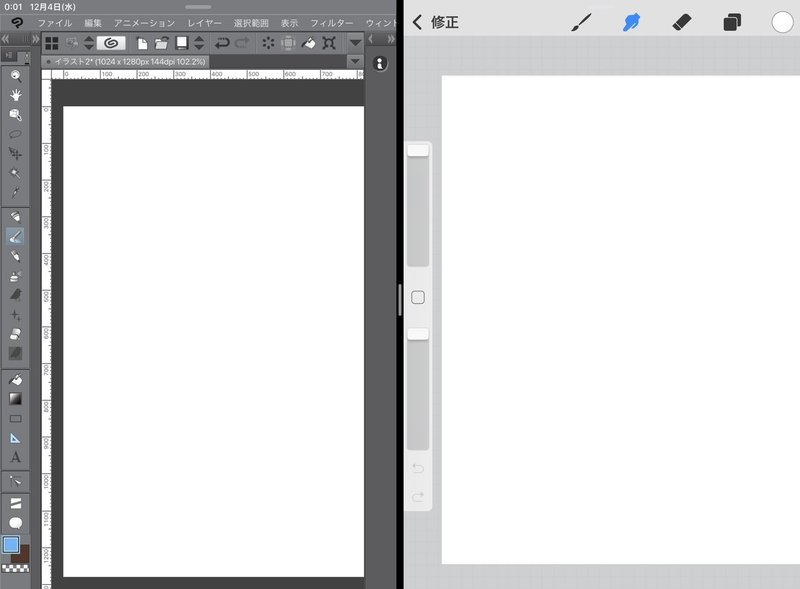Viewport: 800px width, 589px height.
Task: Select Procreate paintbrush tool
Action: (x=581, y=22)
